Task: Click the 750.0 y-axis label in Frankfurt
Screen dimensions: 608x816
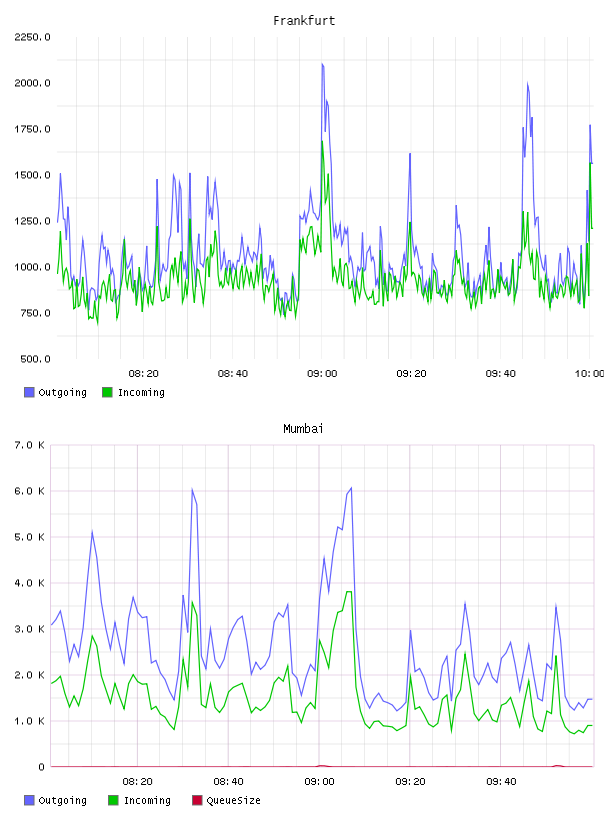Action: pos(35,313)
